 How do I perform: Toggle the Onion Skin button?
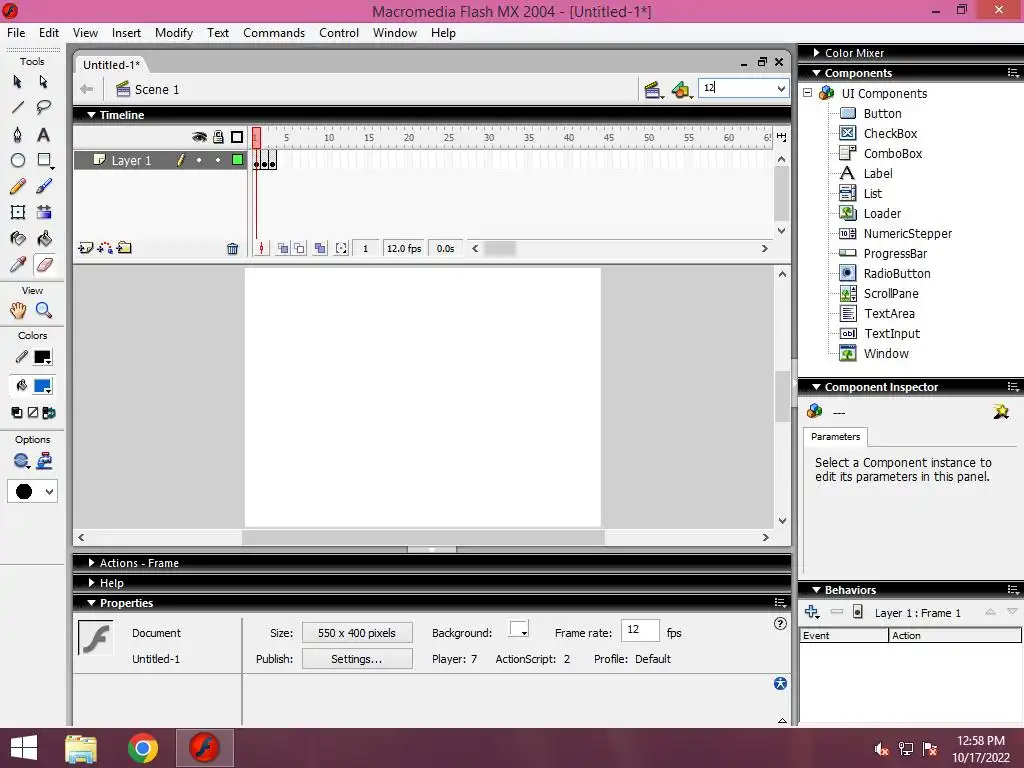pyautogui.click(x=283, y=248)
